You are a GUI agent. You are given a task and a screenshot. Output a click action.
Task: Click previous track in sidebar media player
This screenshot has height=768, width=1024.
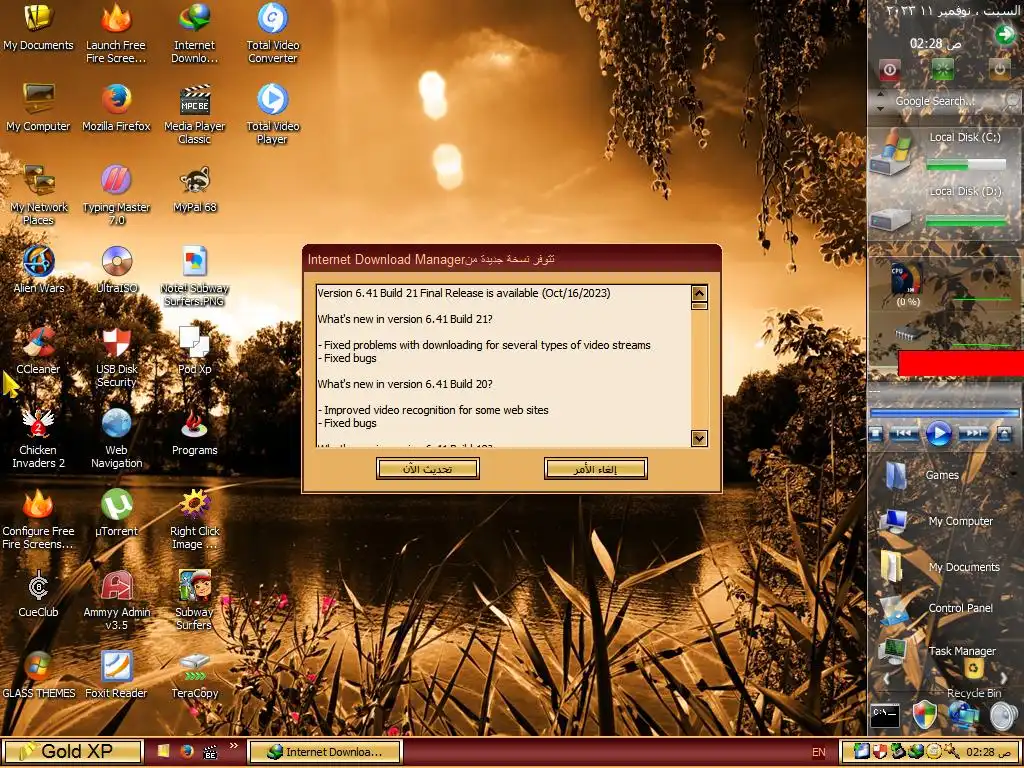(x=904, y=434)
